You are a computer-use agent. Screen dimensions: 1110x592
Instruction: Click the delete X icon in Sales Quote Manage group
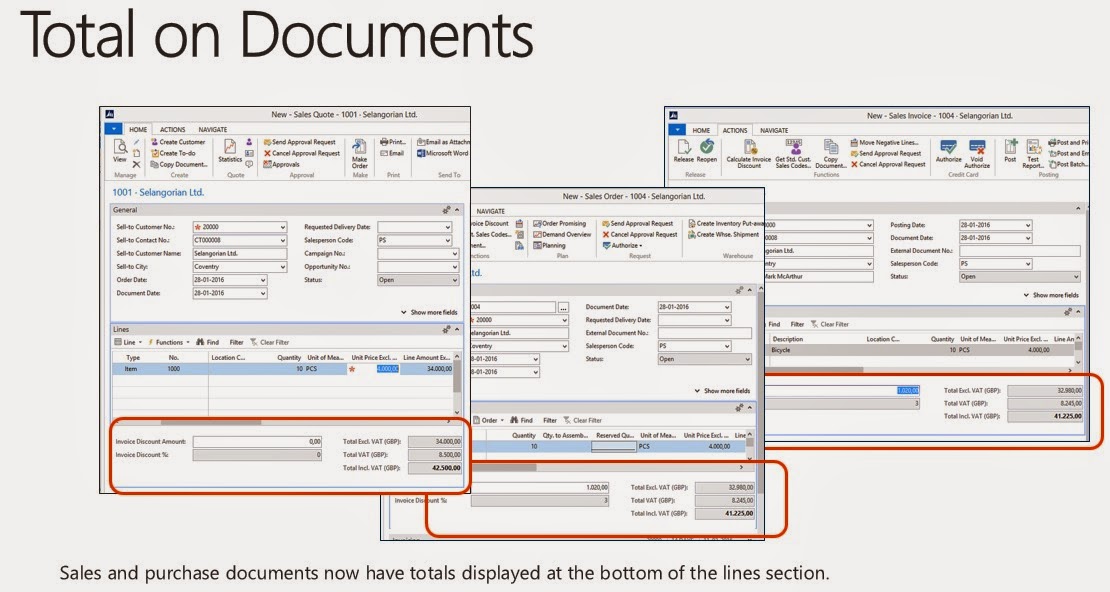(x=137, y=164)
